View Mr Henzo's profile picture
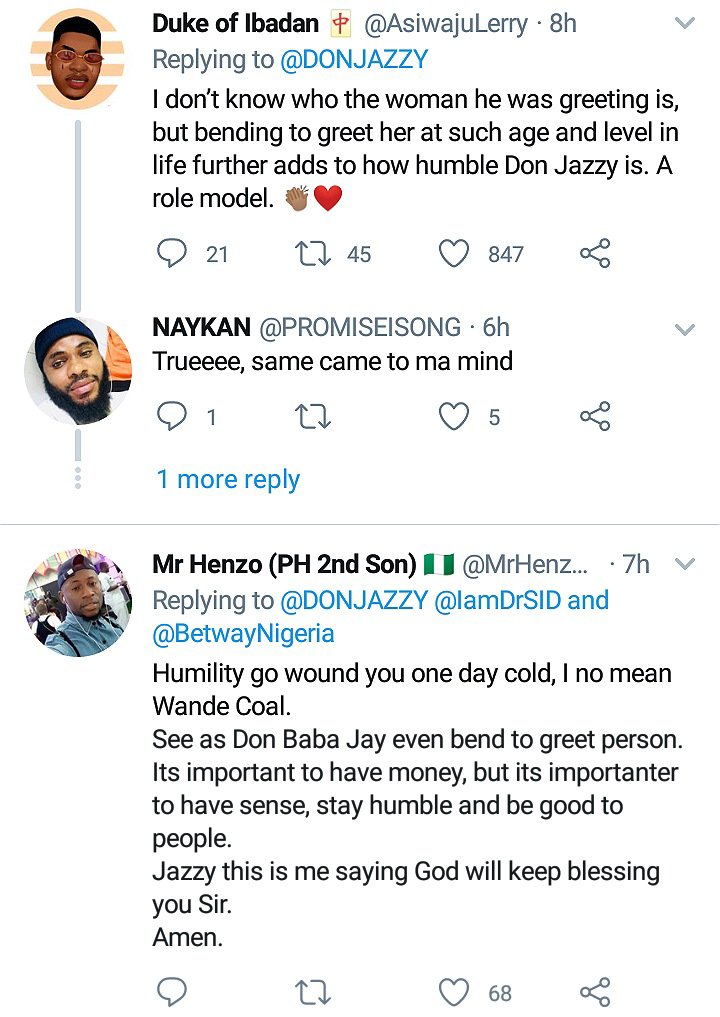The height and width of the screenshot is (1017, 720). 78,603
